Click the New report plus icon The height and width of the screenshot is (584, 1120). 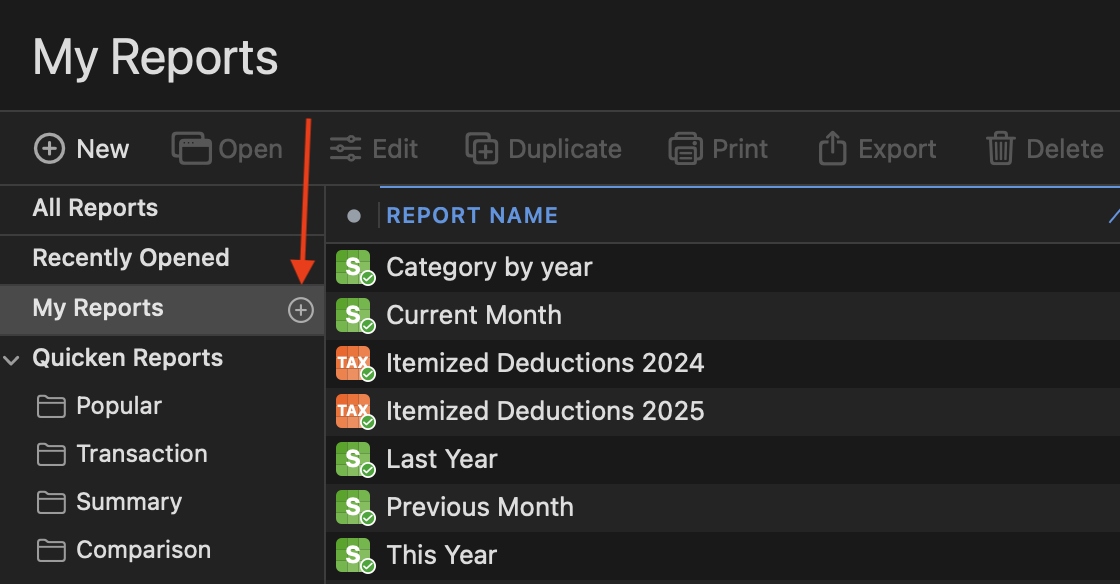click(x=49, y=149)
